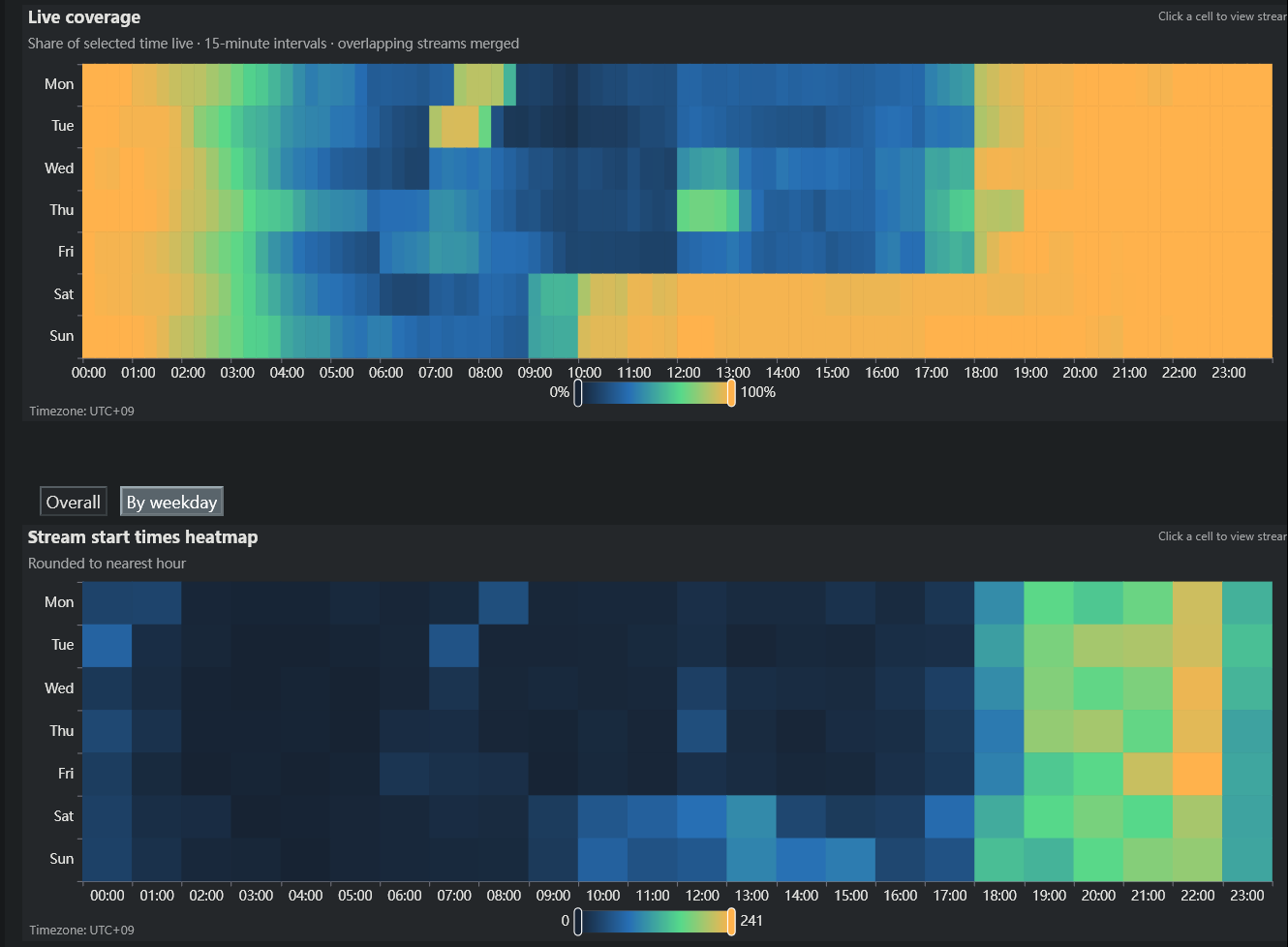Open Sunday 10:00 cell in start times heatmap
This screenshot has height=947, width=1288.
602,859
